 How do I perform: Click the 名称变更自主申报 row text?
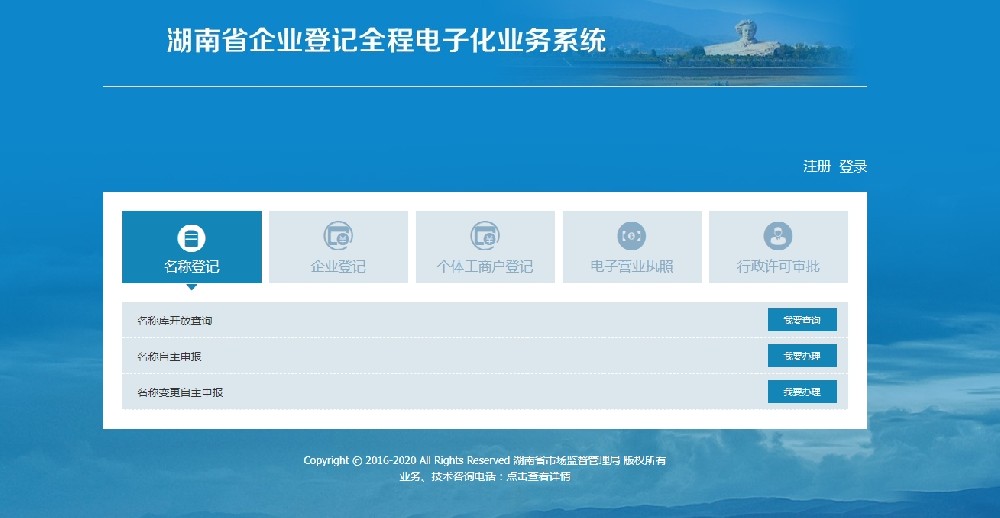click(180, 393)
